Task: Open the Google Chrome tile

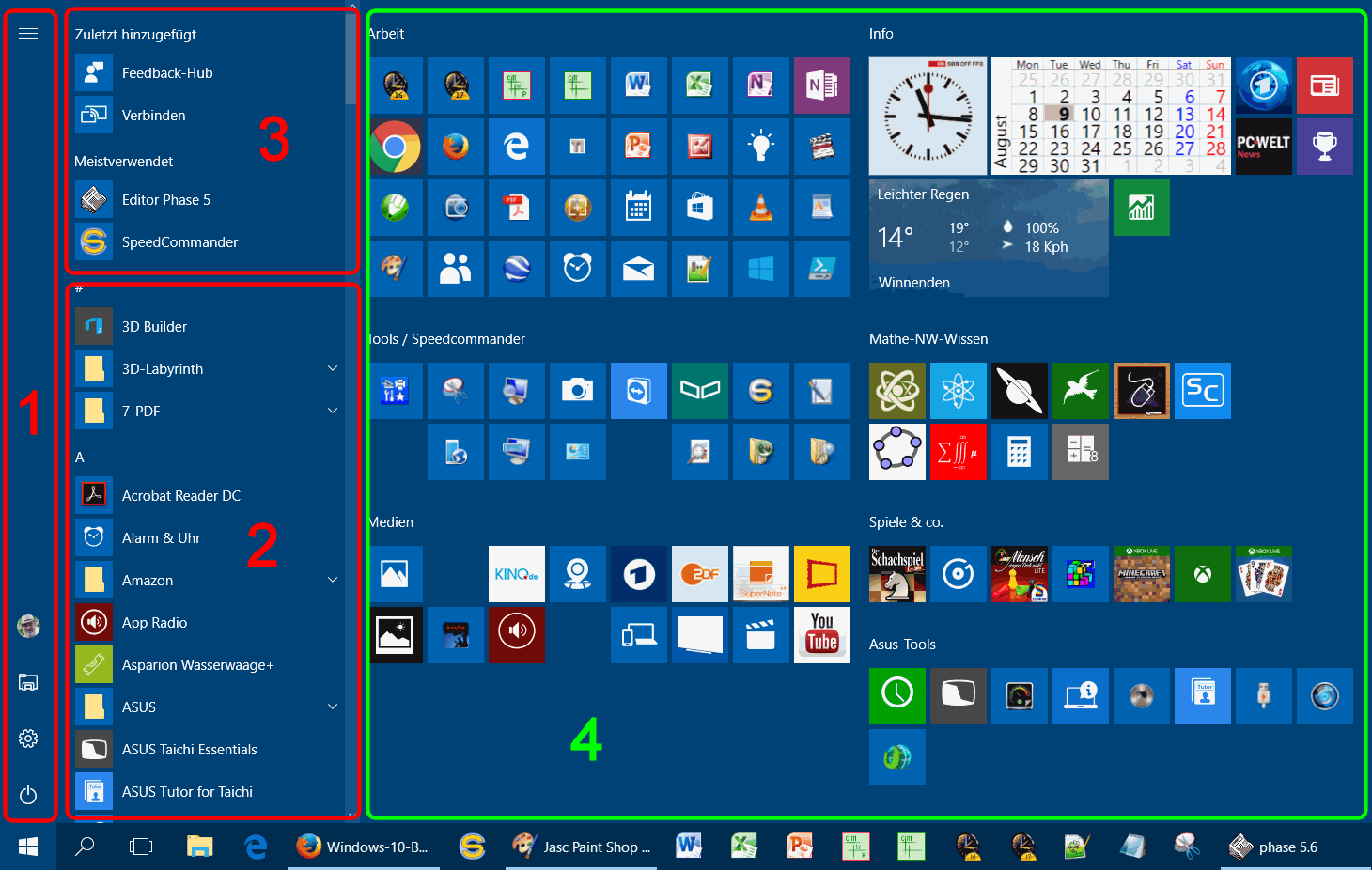Action: (395, 147)
